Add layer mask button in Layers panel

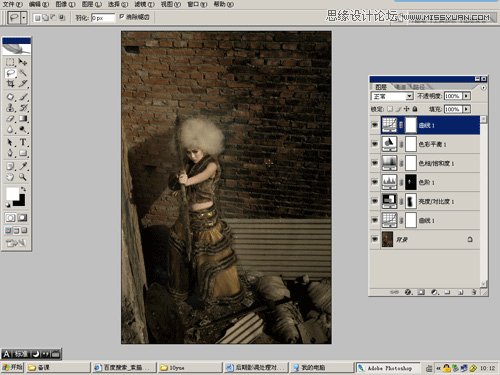click(421, 292)
